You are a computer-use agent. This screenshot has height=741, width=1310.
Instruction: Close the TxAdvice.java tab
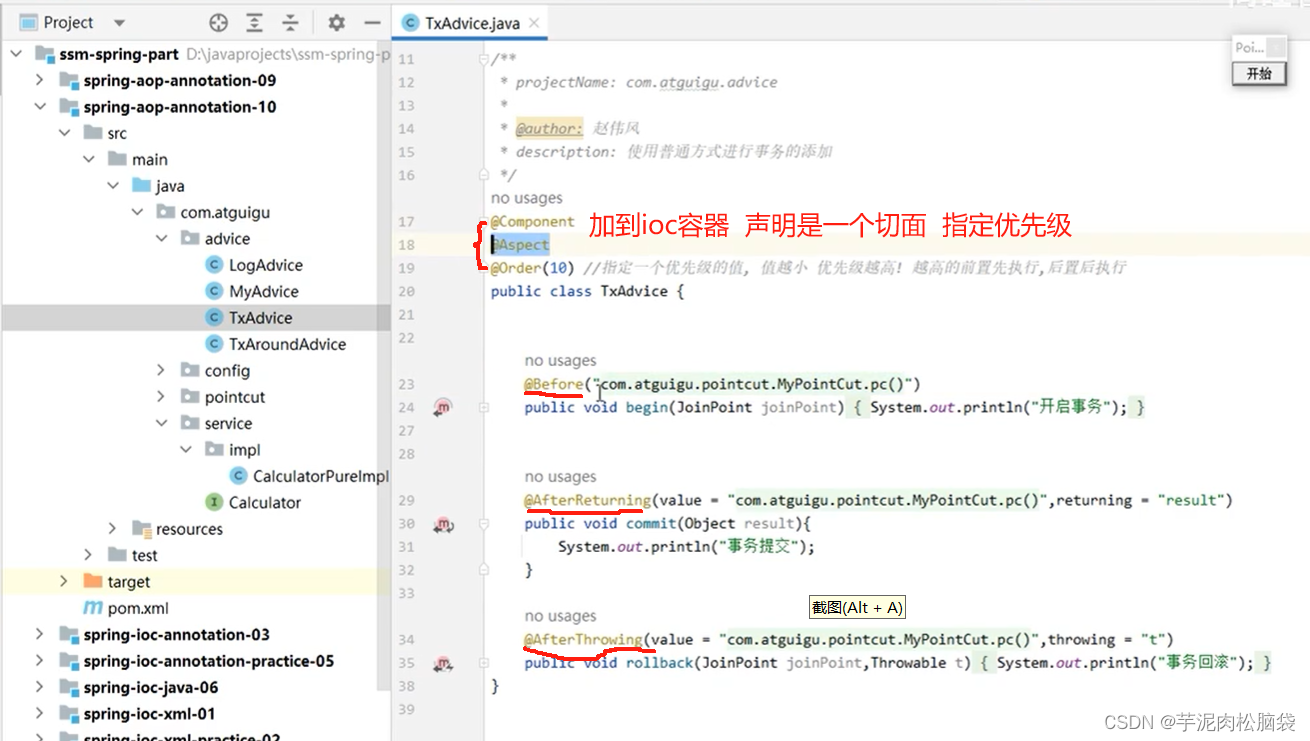click(535, 23)
